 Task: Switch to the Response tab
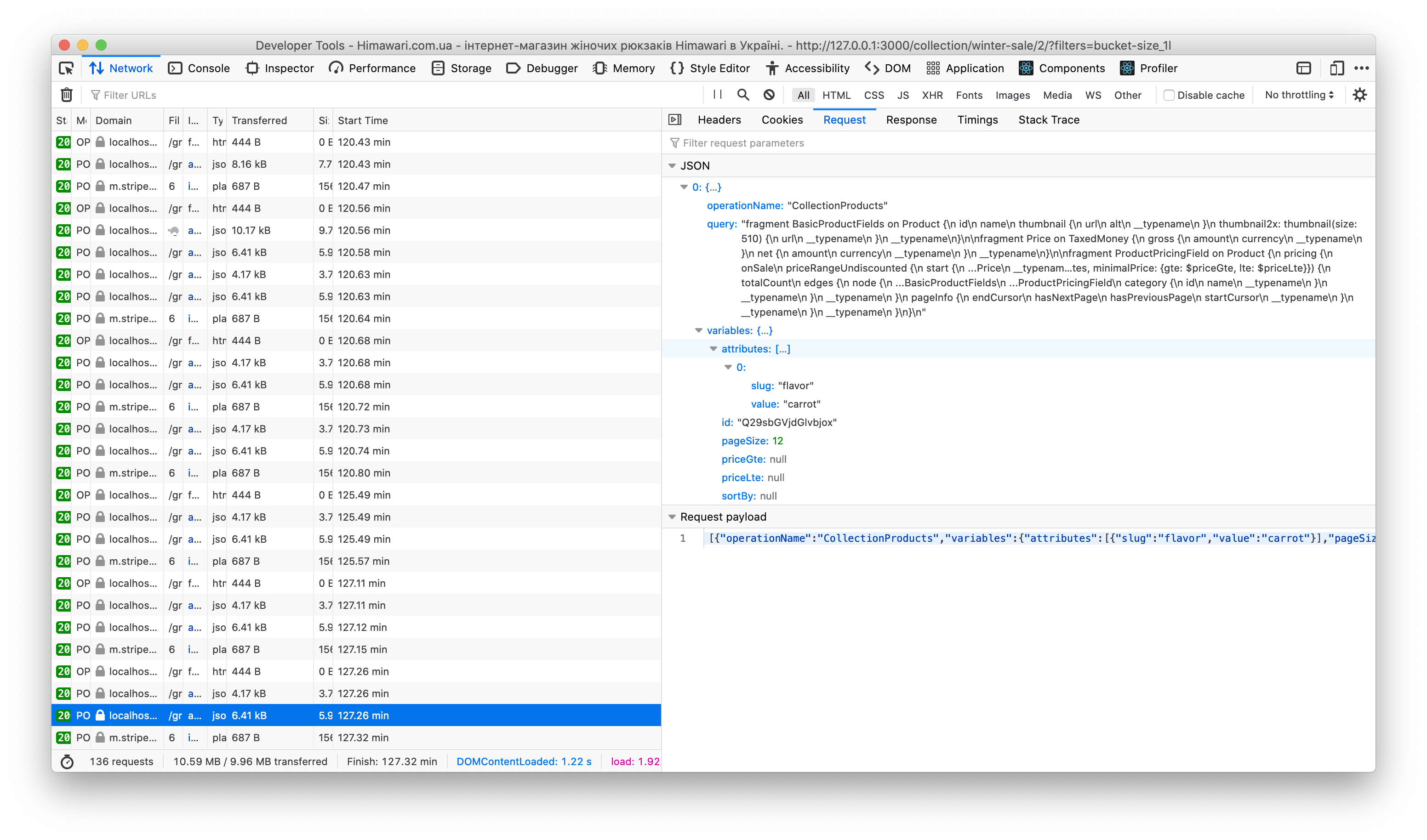(x=911, y=119)
